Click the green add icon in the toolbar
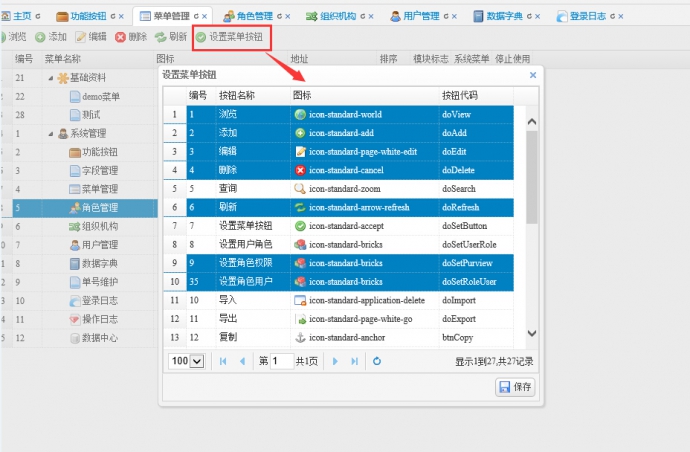This screenshot has height=452, width=690. (x=40, y=37)
